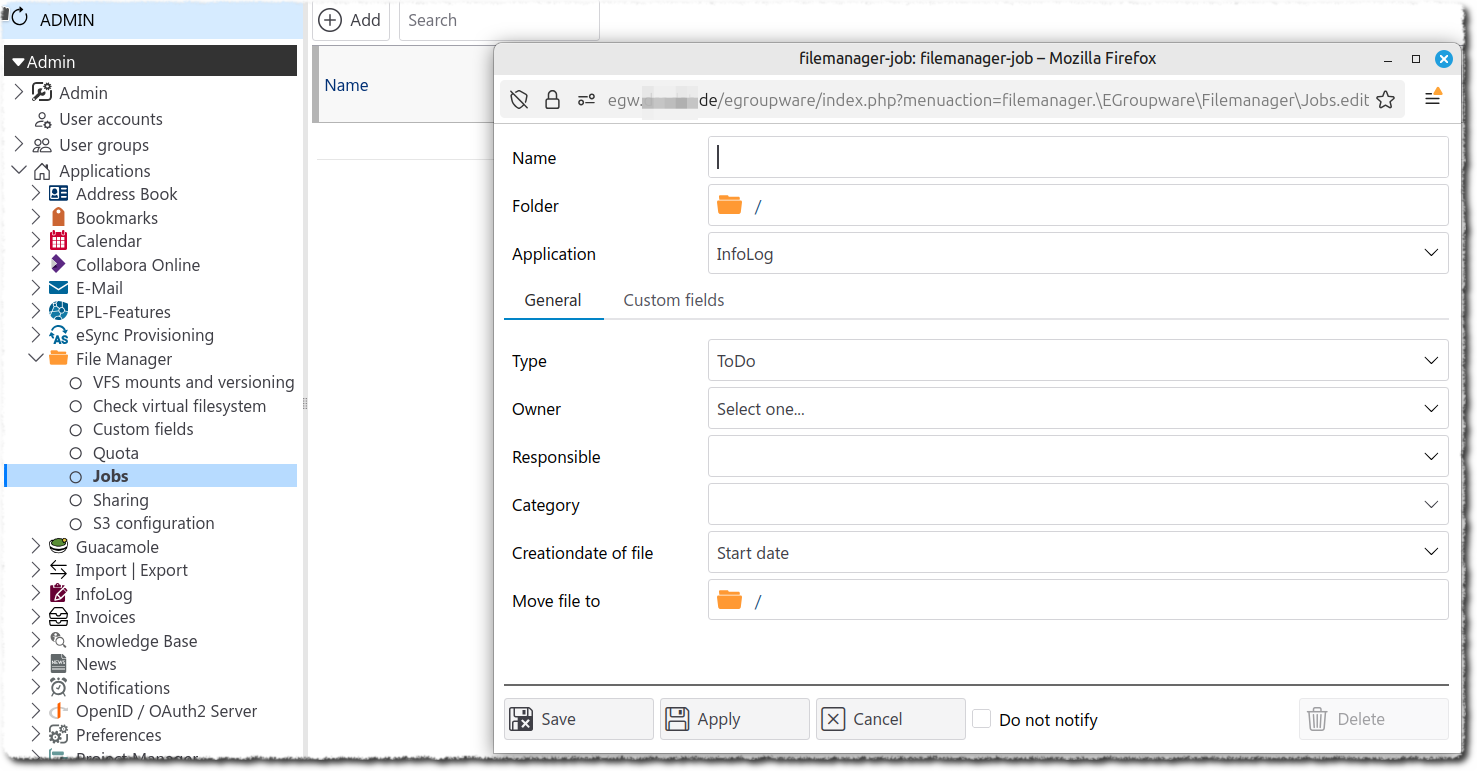The width and height of the screenshot is (1477, 771).
Task: Click the Address Book icon
Action: click(x=58, y=194)
